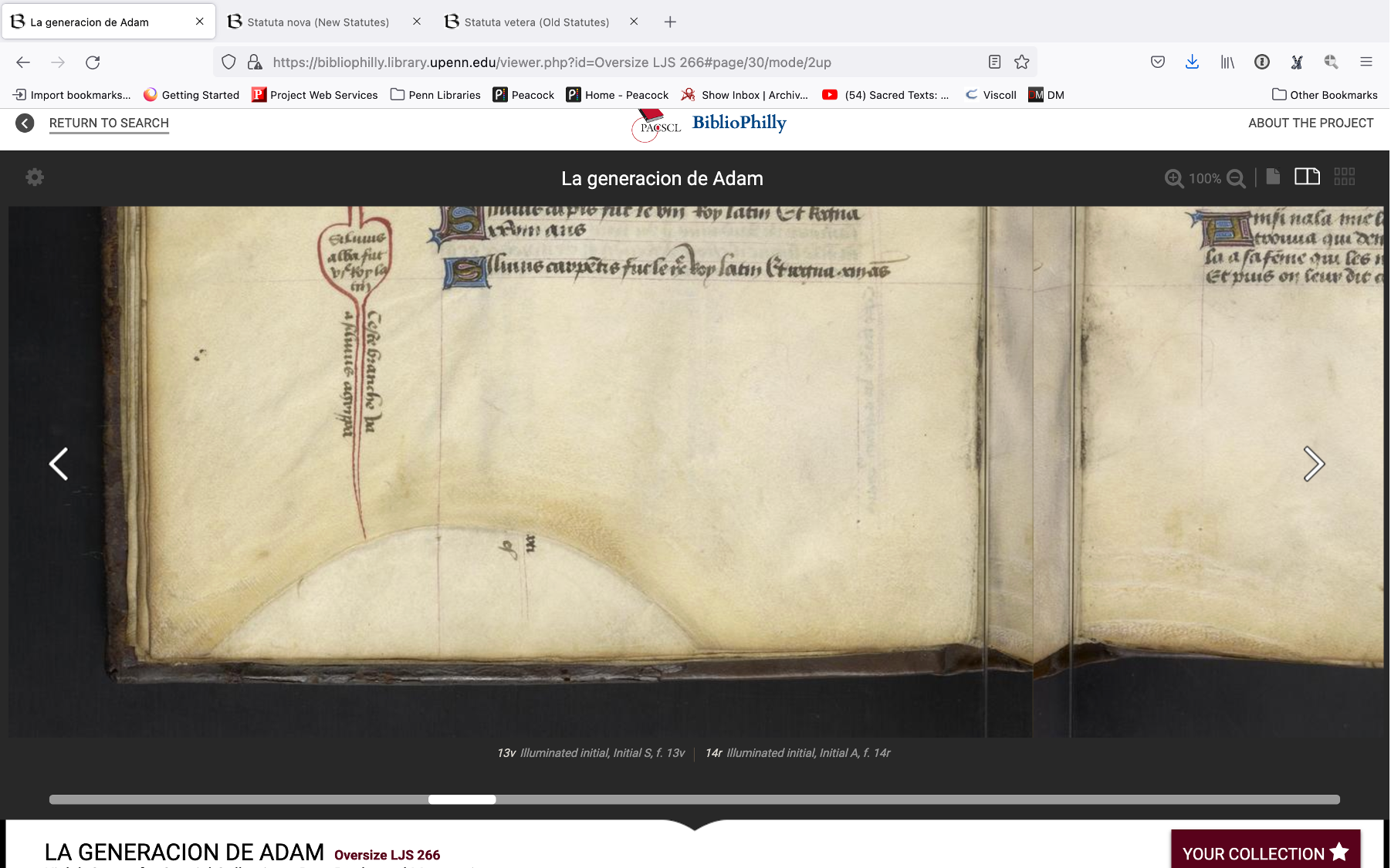Viewport: 1391px width, 868px height.
Task: Open the Pocket save icon
Action: coord(1158,62)
